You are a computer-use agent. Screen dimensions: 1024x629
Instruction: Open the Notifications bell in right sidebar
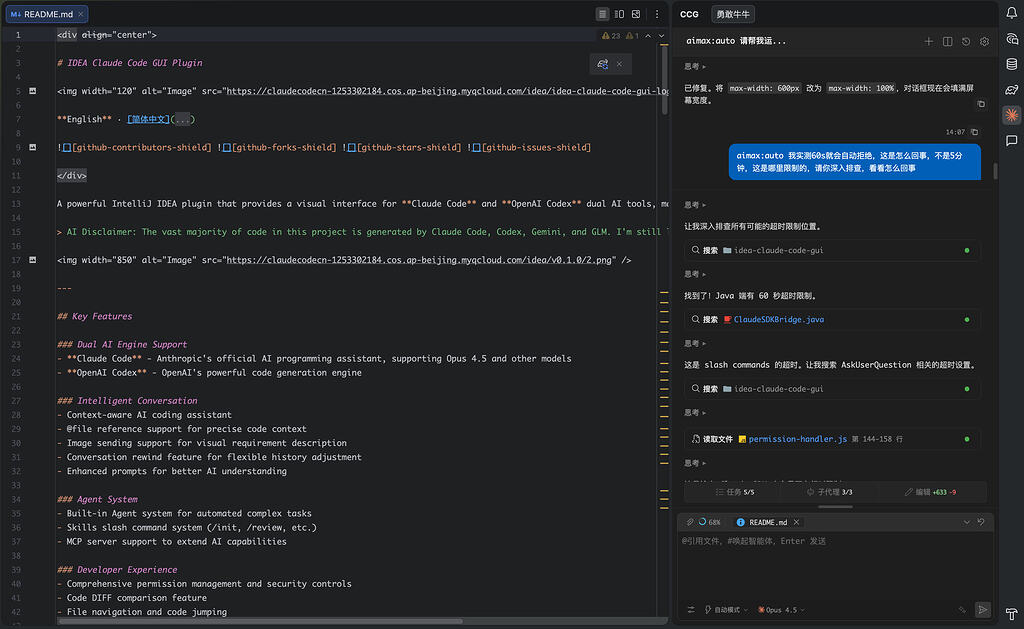(1012, 13)
